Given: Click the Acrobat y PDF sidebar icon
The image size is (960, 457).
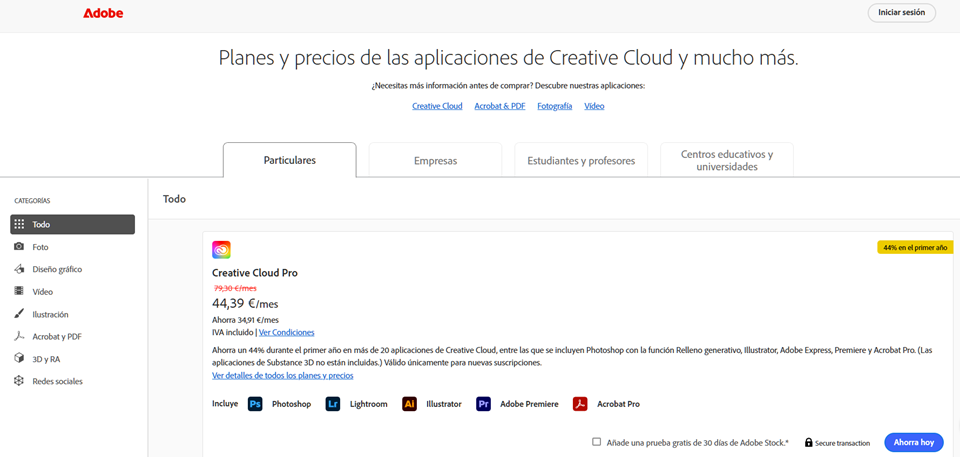Looking at the screenshot, I should pos(20,336).
